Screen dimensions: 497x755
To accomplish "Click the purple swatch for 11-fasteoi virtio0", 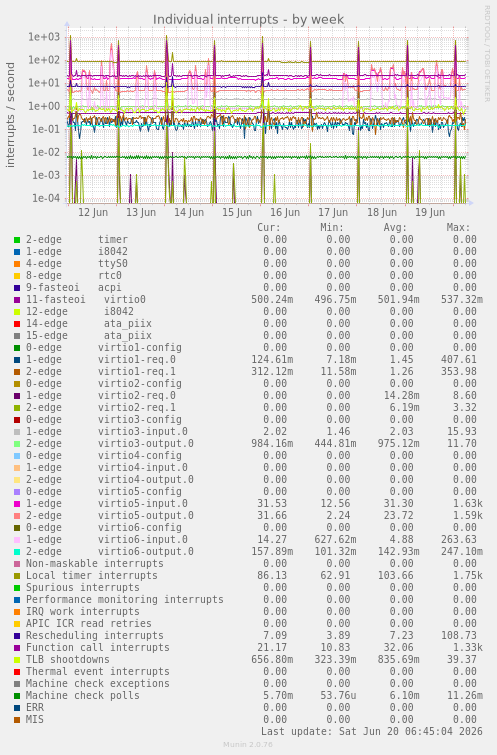I will [x=17, y=300].
